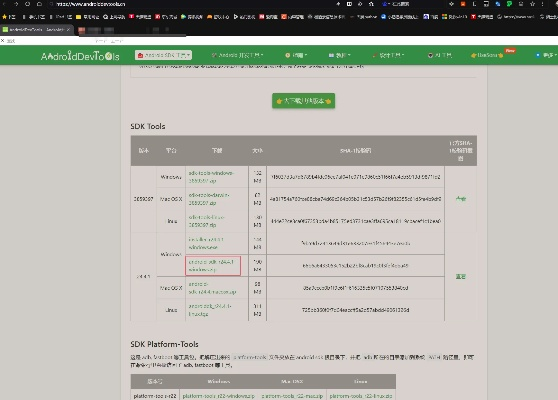558x400 pixels.
Task: Click the SDK Platform-Tools section heading
Action: click(164, 344)
